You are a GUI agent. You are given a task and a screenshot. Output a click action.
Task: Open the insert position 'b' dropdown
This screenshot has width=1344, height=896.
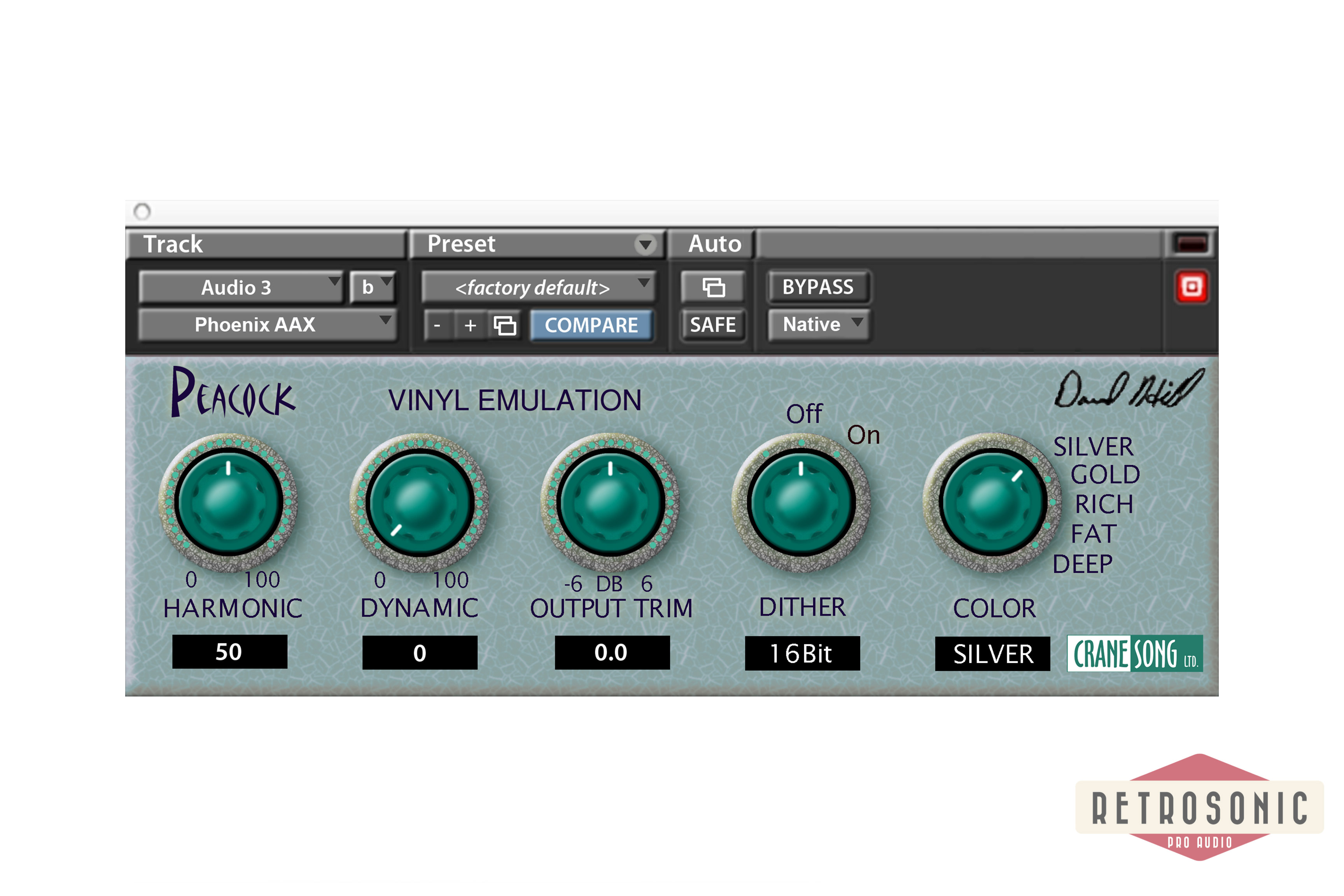tap(372, 287)
